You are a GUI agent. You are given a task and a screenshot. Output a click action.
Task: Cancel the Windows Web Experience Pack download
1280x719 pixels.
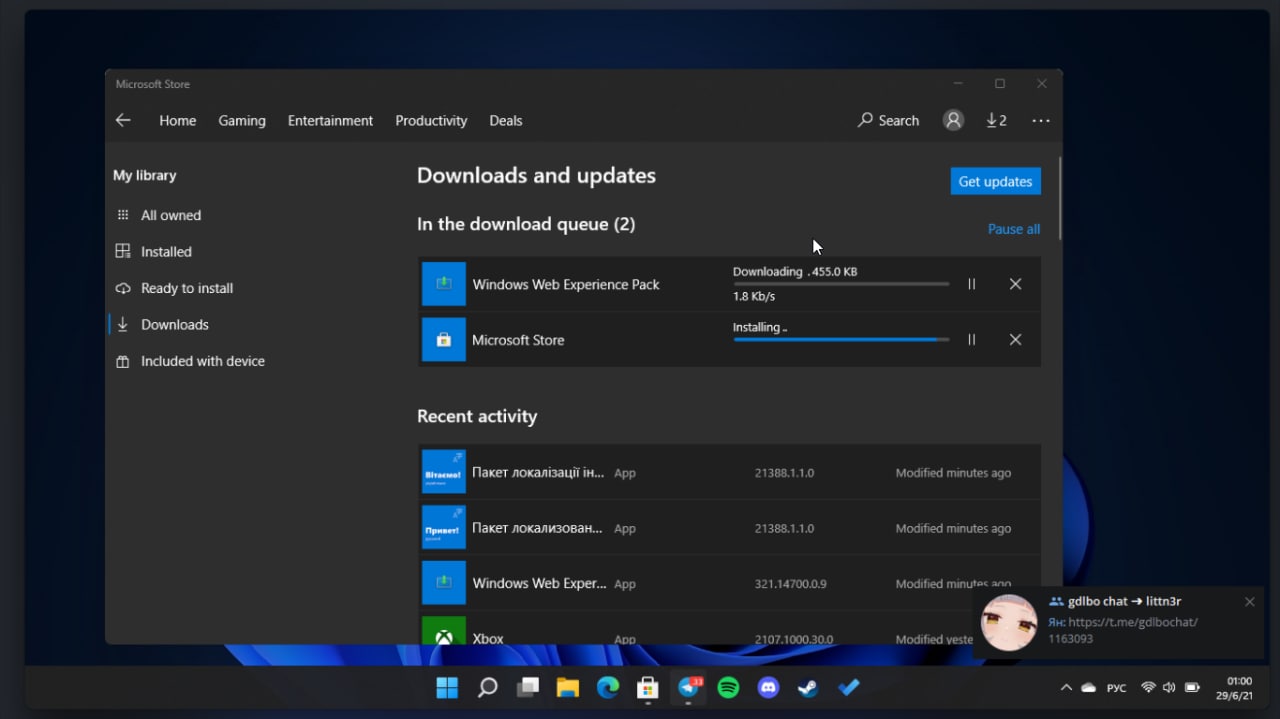tap(1015, 284)
